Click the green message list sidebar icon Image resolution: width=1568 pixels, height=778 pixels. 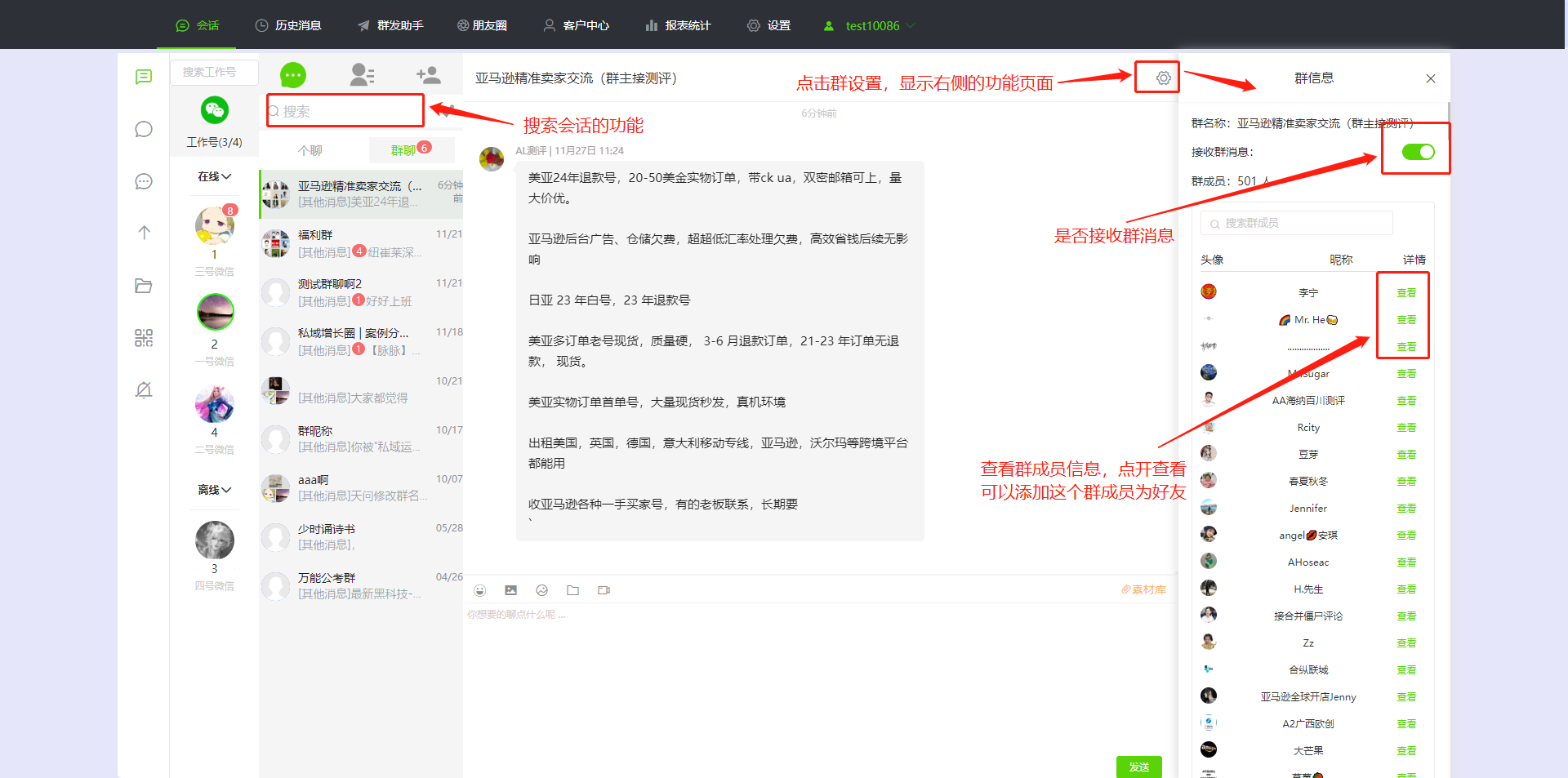click(x=144, y=77)
